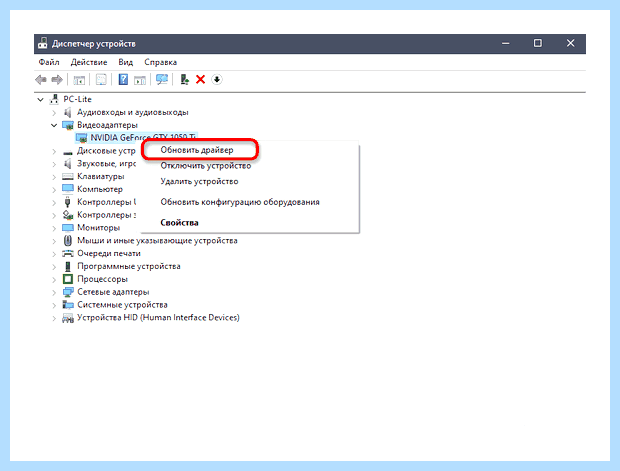620x471 pixels.
Task: Select the PC-Lite label
Action: [78, 99]
